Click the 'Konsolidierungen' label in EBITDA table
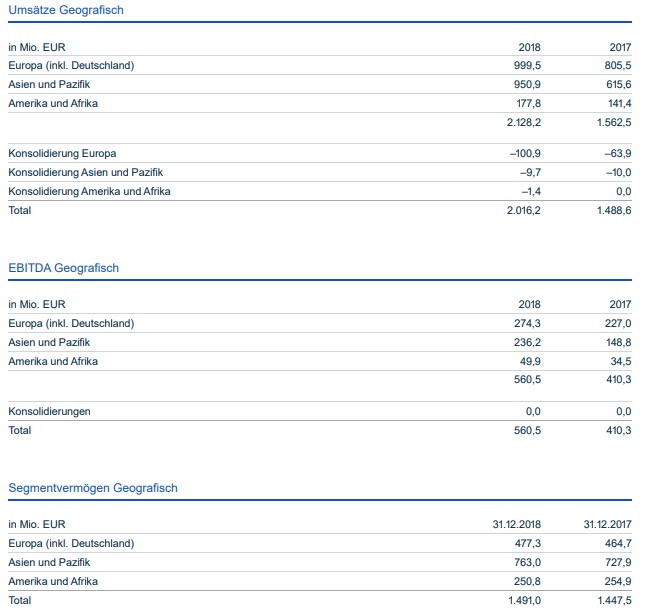Viewport: 655px width, 614px height. (x=49, y=411)
